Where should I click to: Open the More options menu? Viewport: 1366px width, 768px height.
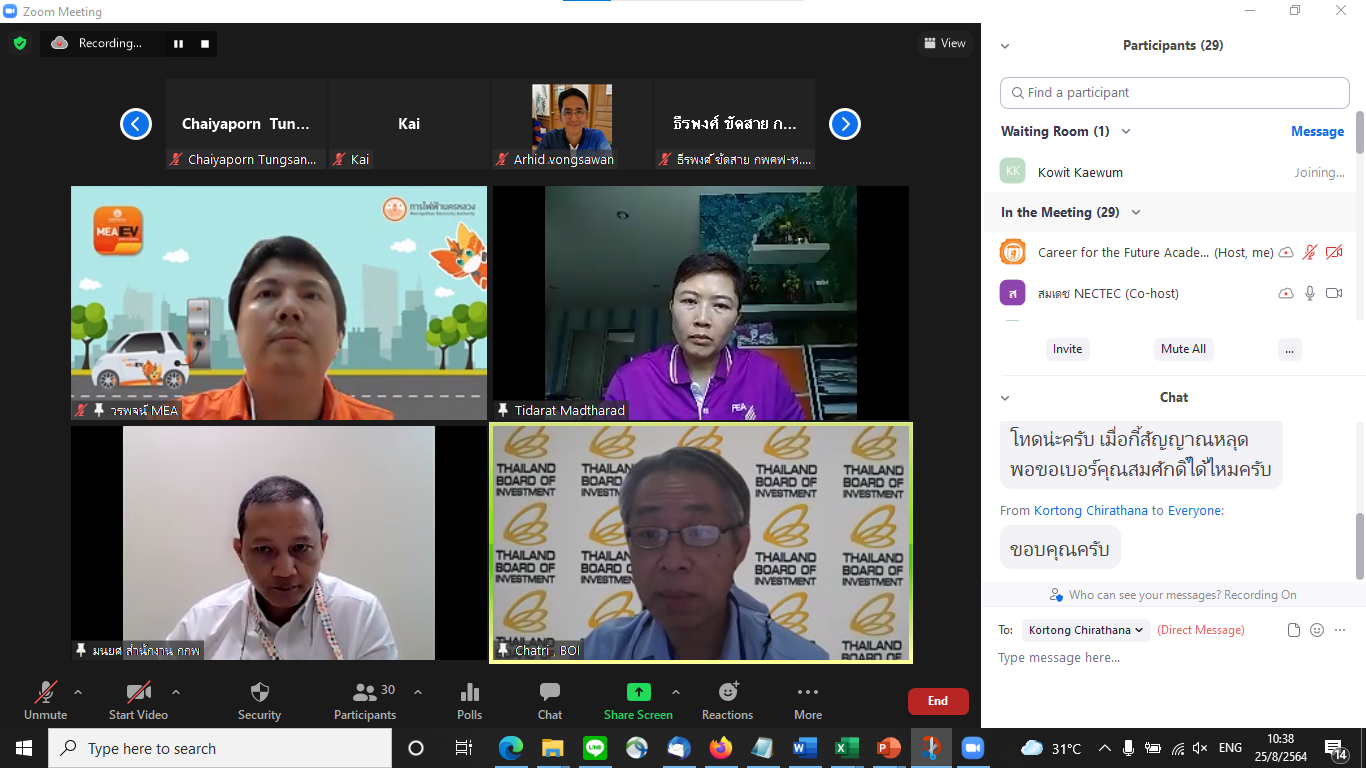point(808,699)
